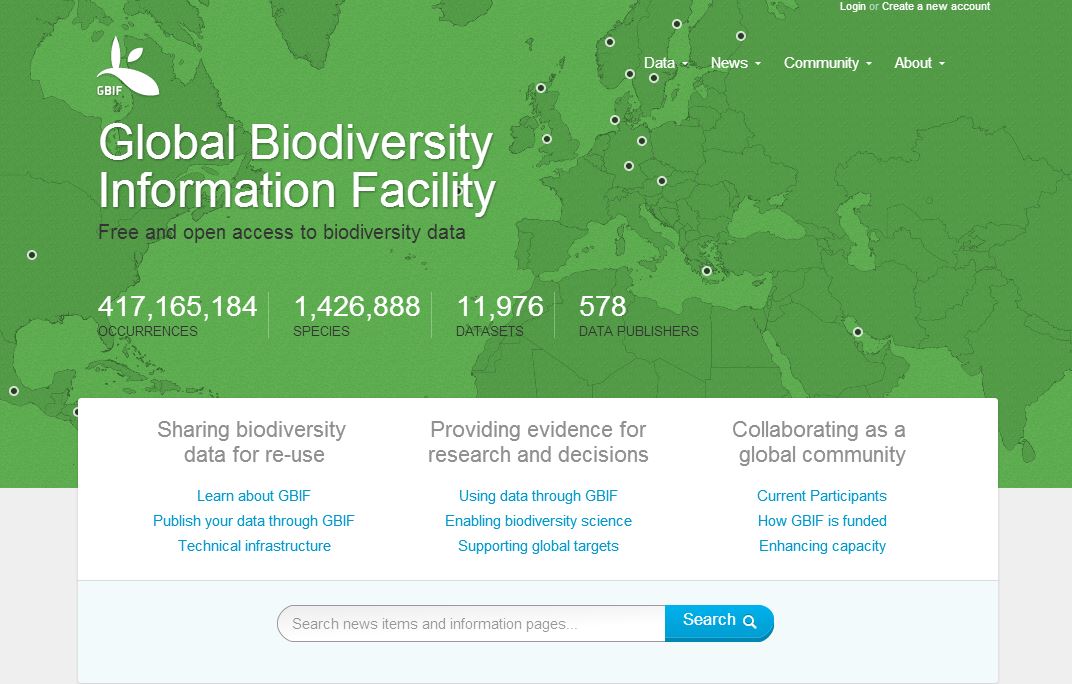
Task: Open Learn about GBIF link
Action: coord(254,496)
